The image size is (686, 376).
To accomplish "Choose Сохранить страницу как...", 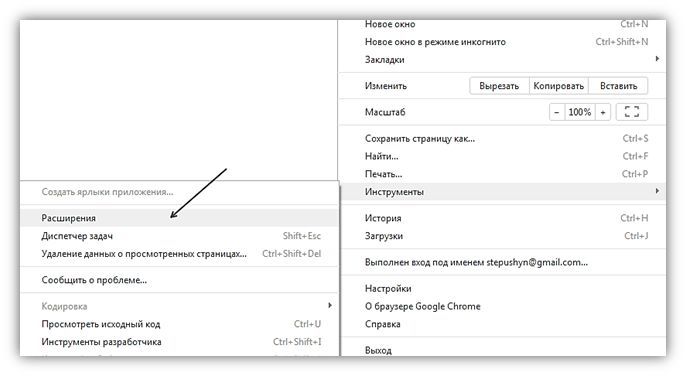I will click(x=502, y=139).
